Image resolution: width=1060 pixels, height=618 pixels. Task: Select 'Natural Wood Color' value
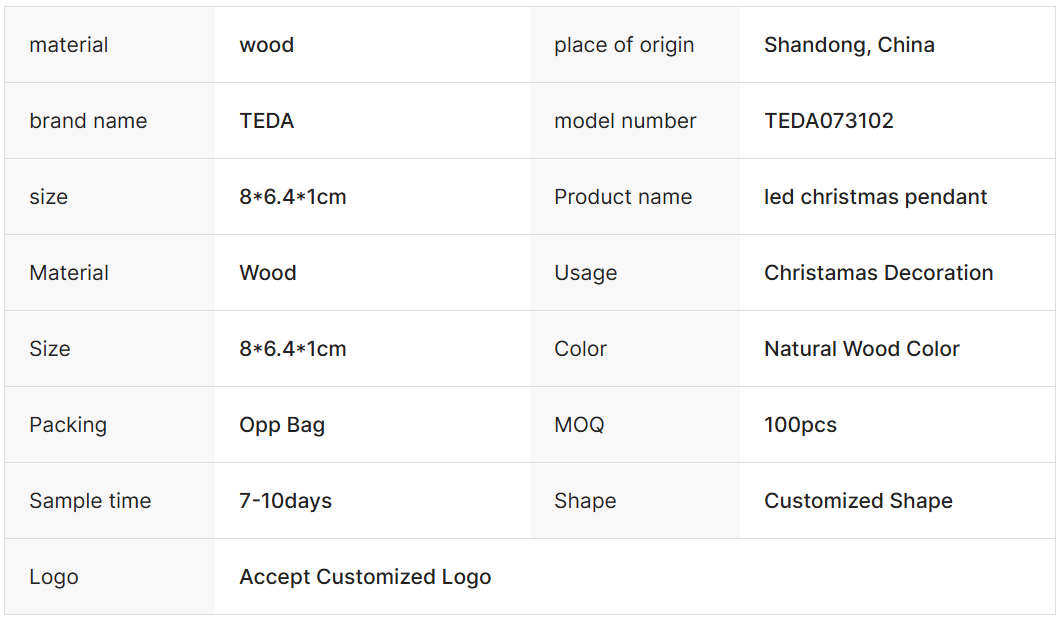pos(861,349)
